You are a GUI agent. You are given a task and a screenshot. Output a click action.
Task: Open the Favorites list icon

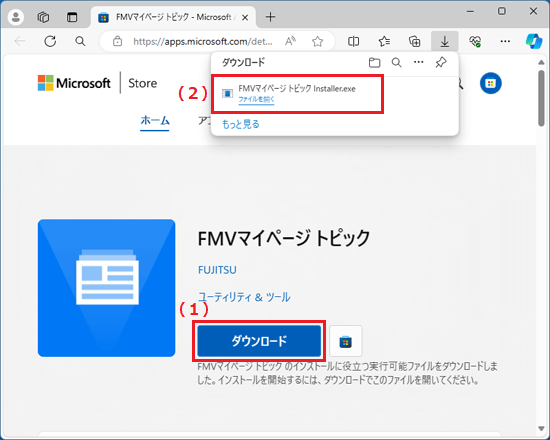pyautogui.click(x=384, y=41)
